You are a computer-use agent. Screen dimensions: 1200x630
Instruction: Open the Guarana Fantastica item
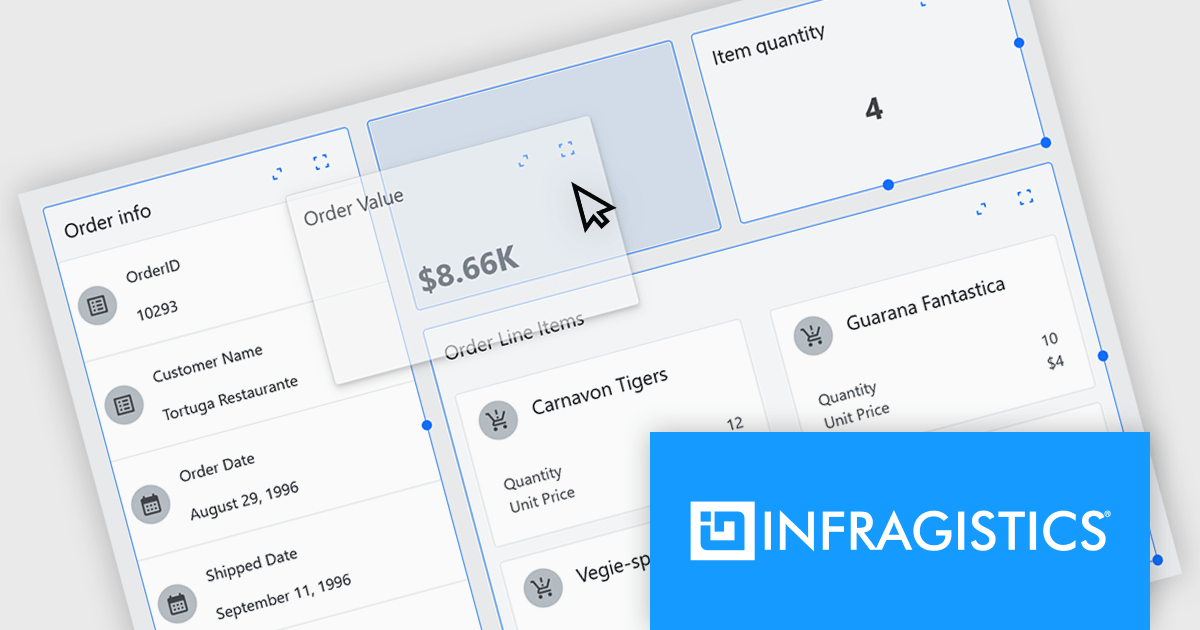pos(926,304)
